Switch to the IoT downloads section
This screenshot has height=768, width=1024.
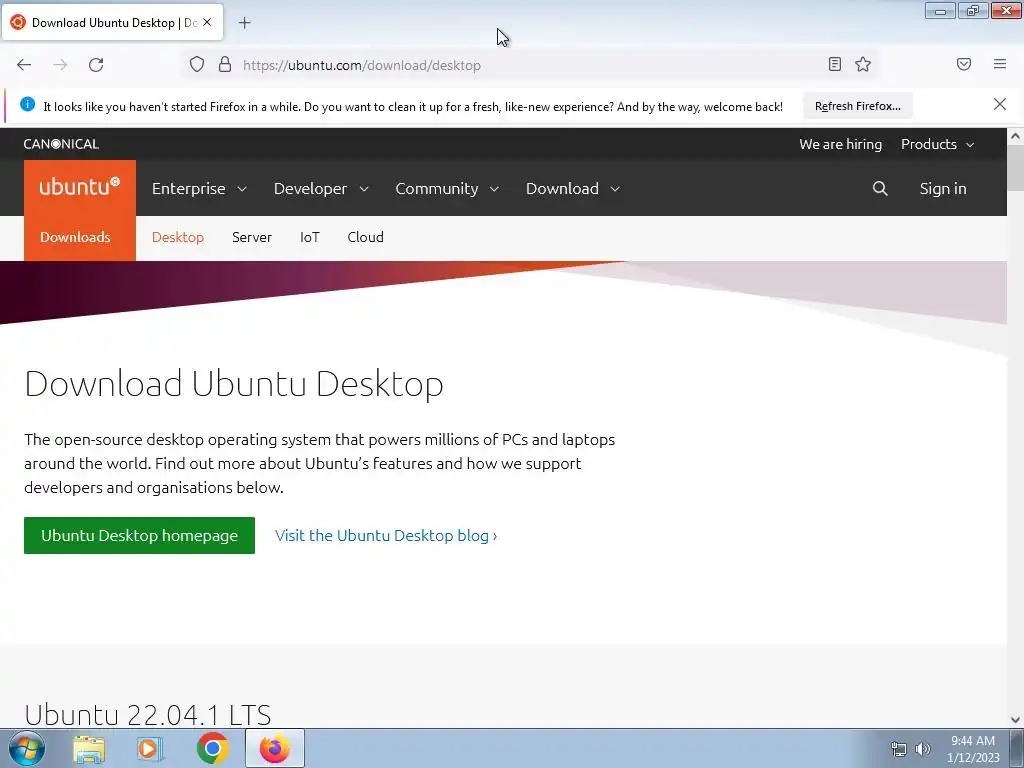coord(310,237)
